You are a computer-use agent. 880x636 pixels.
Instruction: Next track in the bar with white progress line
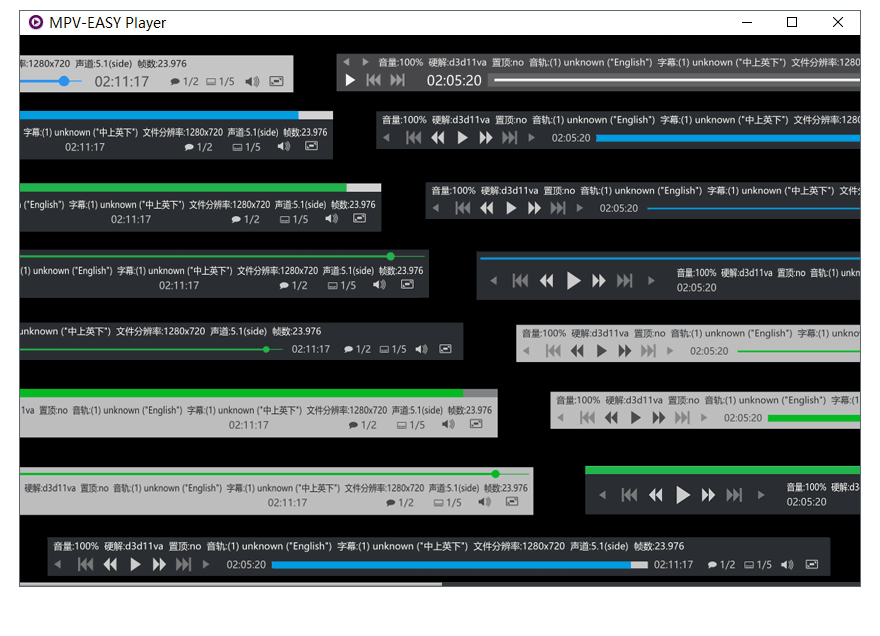pyautogui.click(x=397, y=80)
